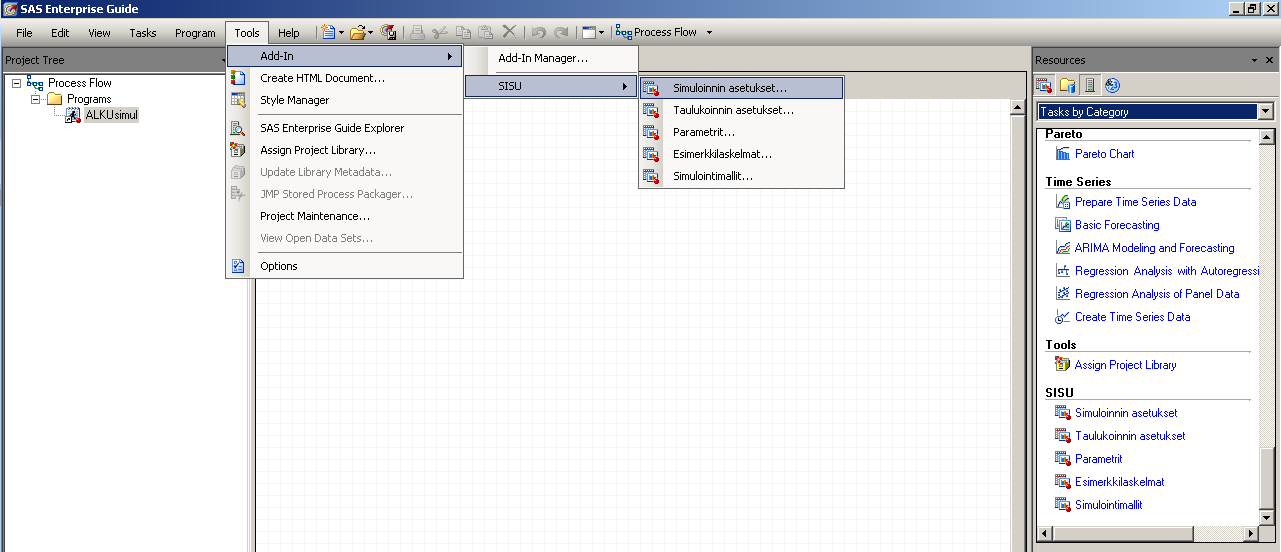The width and height of the screenshot is (1281, 552).
Task: Select Esimerkkilaskelmat in SISU submenu
Action: [x=741, y=154]
